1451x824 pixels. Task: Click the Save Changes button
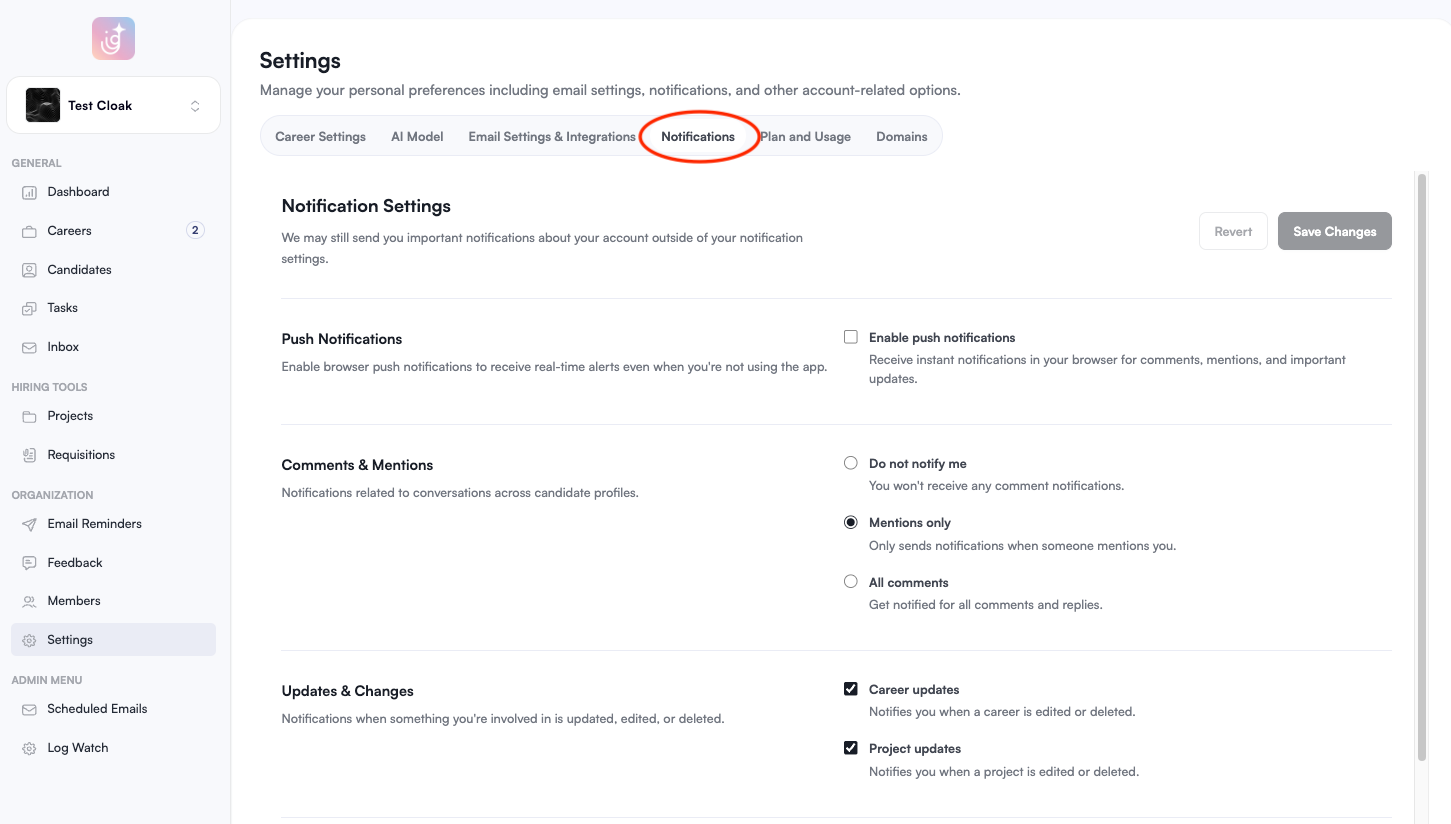coord(1334,231)
